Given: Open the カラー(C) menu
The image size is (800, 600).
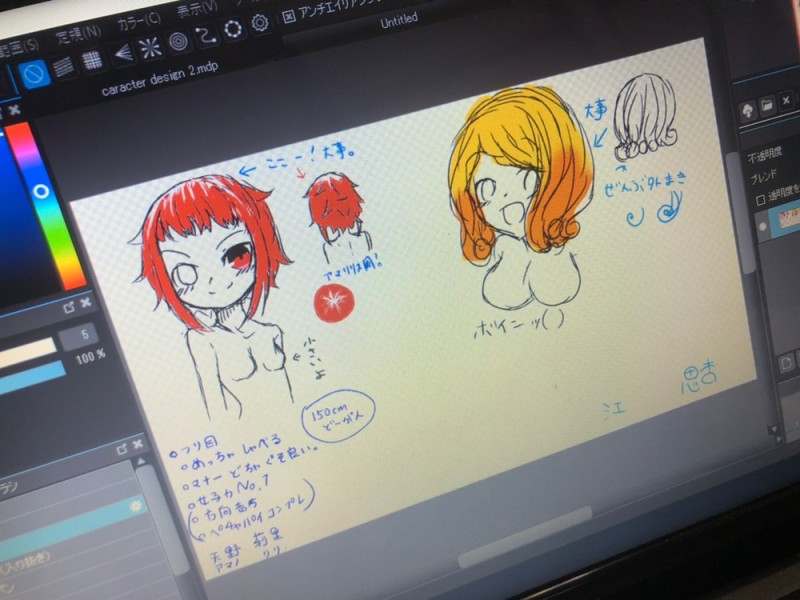Looking at the screenshot, I should click(x=138, y=22).
